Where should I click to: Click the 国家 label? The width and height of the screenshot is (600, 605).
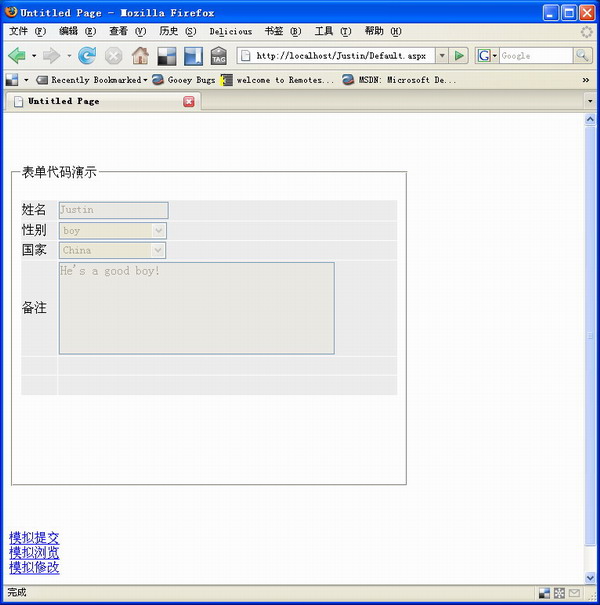34,250
